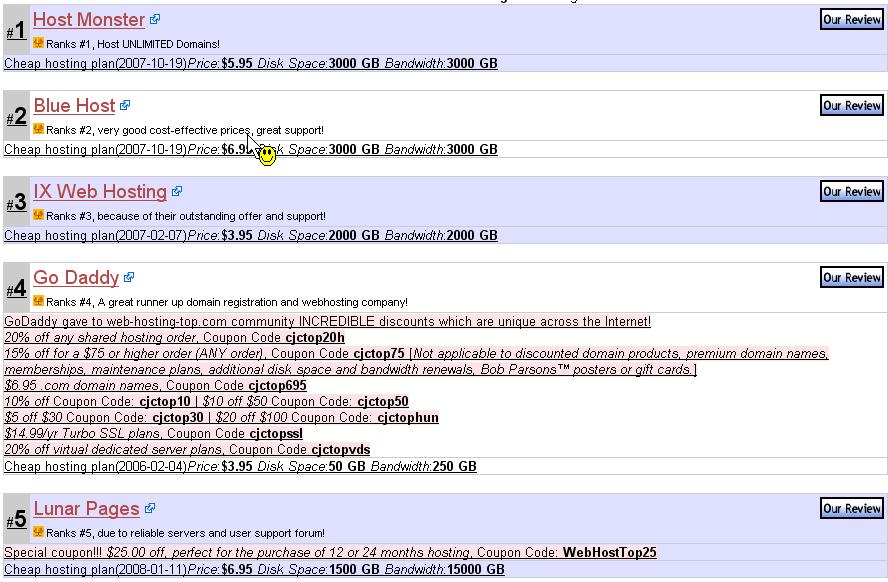Viewport: 888px width, 582px height.
Task: Open Lunar Pages cheap hosting plan $6.95 link
Action: (254, 570)
